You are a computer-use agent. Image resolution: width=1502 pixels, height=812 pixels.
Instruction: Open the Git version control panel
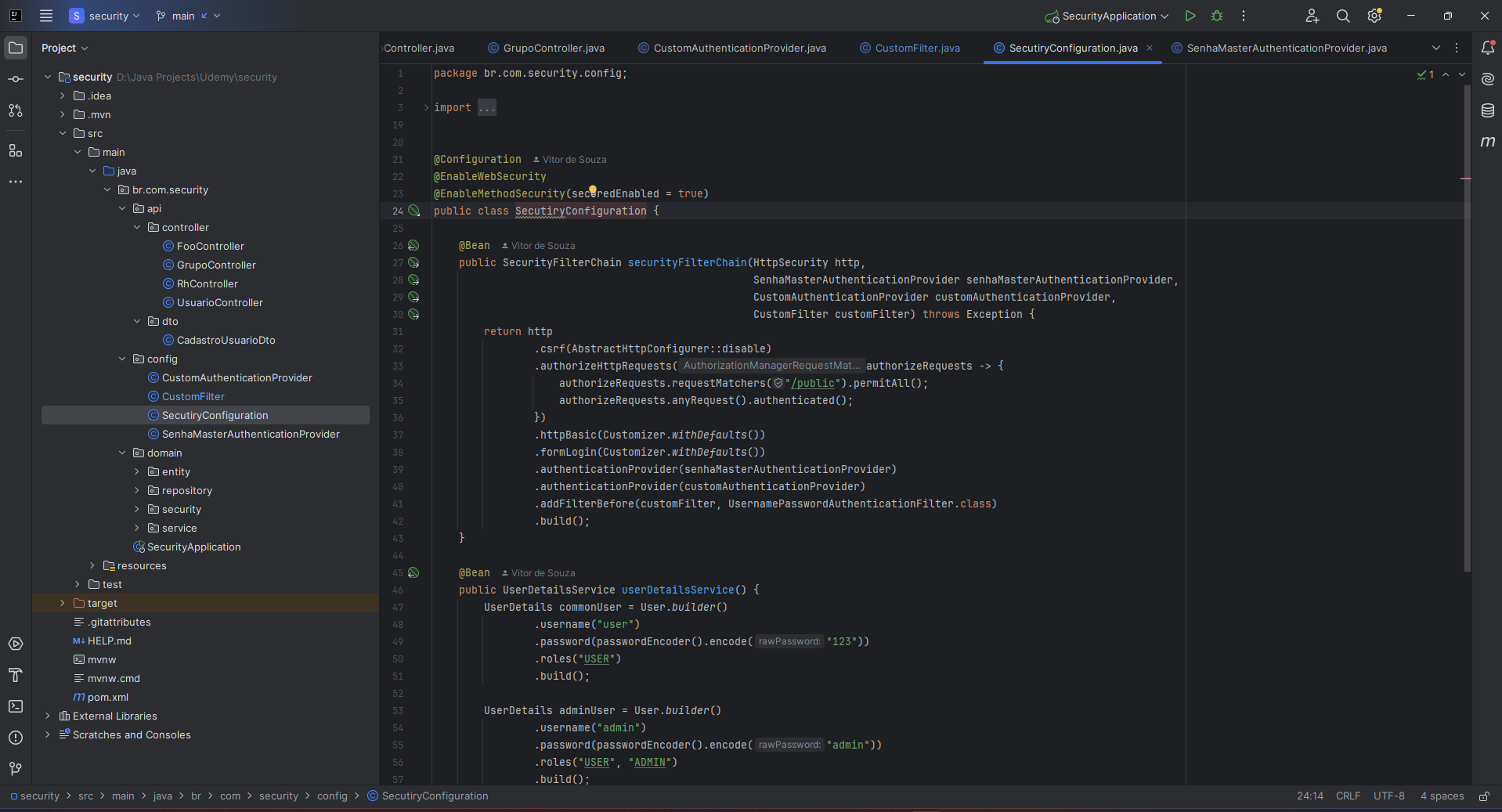[16, 769]
